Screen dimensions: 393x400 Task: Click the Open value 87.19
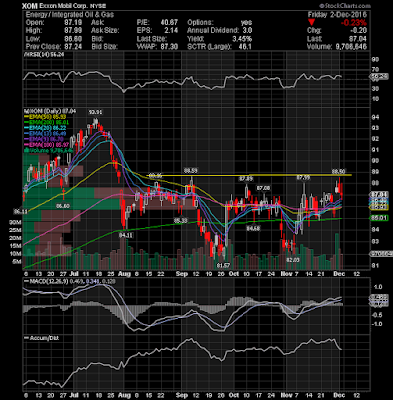point(74,23)
